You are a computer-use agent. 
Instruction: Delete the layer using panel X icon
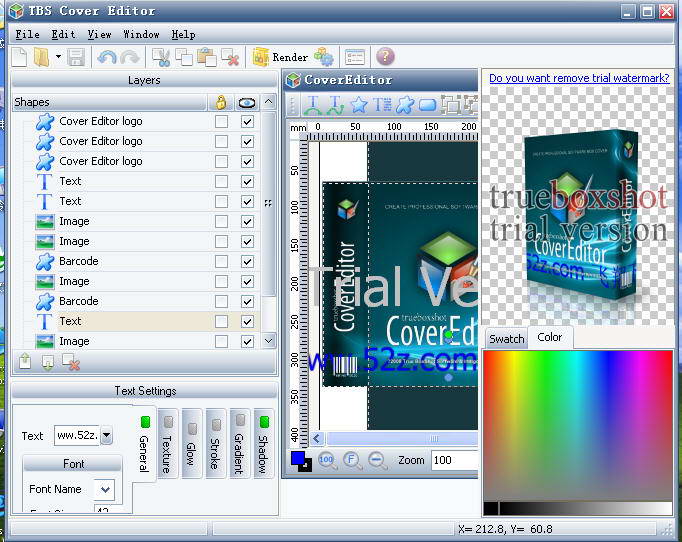pos(71,362)
